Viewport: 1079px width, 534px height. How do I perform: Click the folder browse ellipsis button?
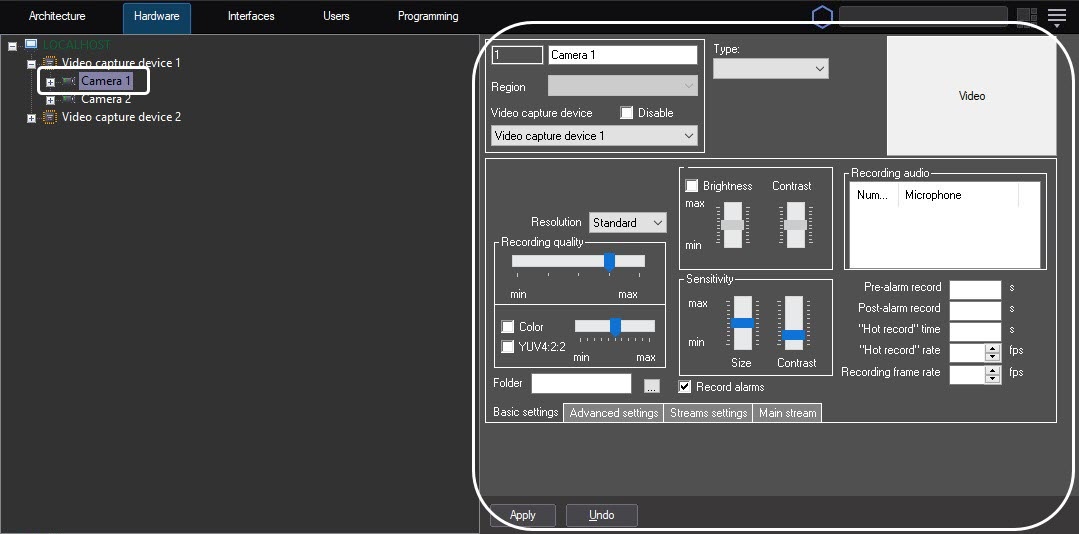(x=651, y=385)
